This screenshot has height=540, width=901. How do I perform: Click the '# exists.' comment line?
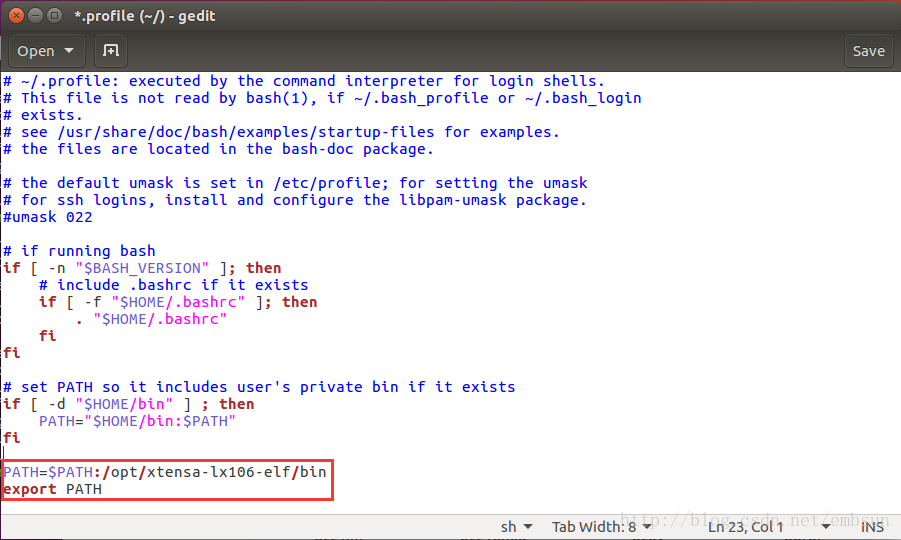coord(43,115)
